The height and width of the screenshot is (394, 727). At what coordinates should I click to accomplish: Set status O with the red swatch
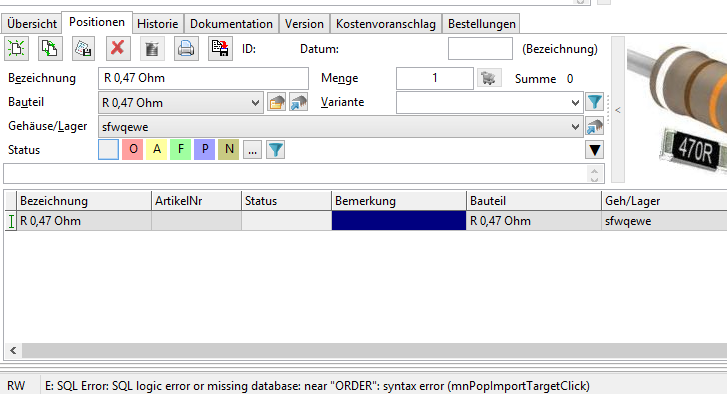(x=133, y=150)
